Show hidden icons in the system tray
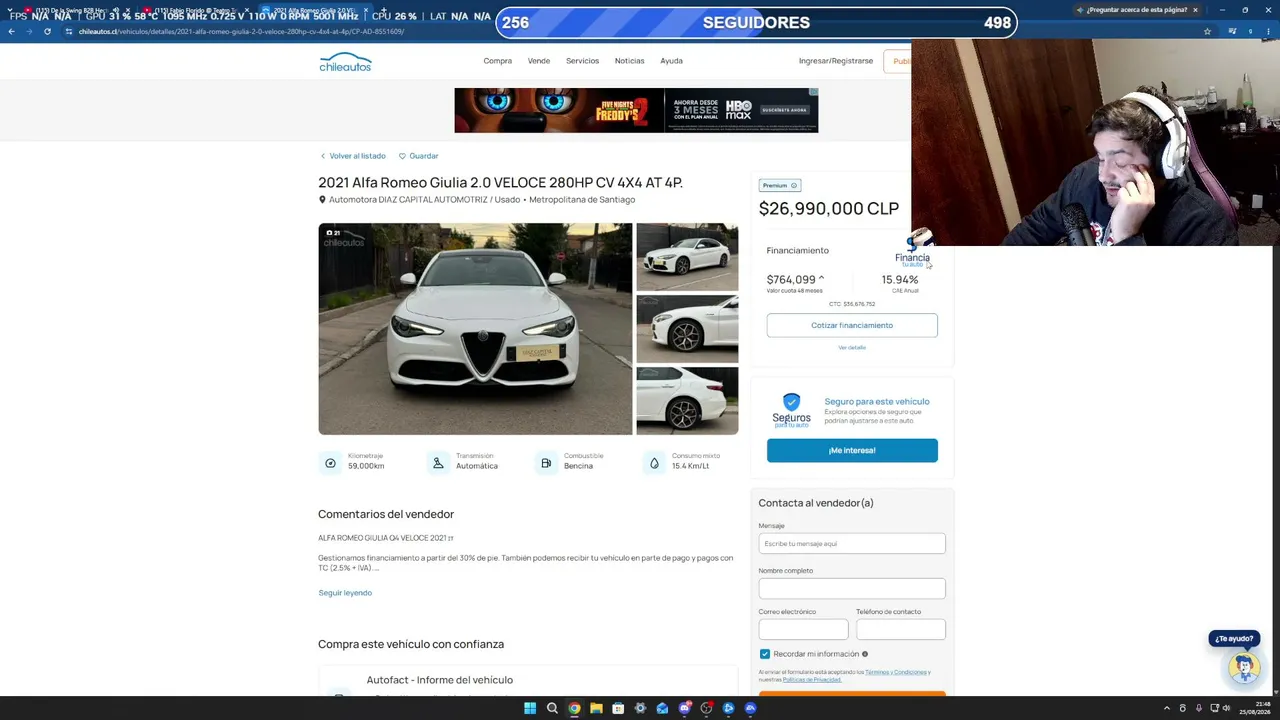 point(1168,708)
